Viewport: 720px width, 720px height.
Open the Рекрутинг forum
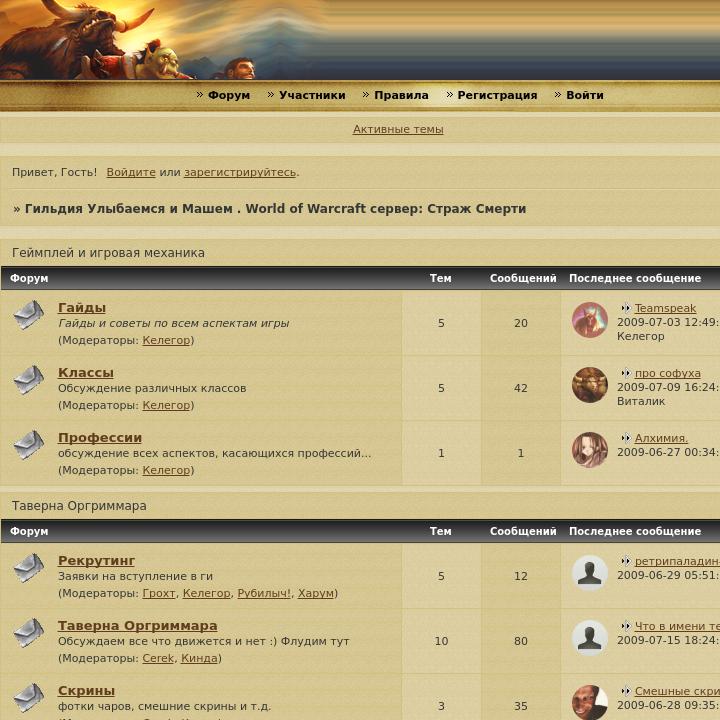point(96,561)
